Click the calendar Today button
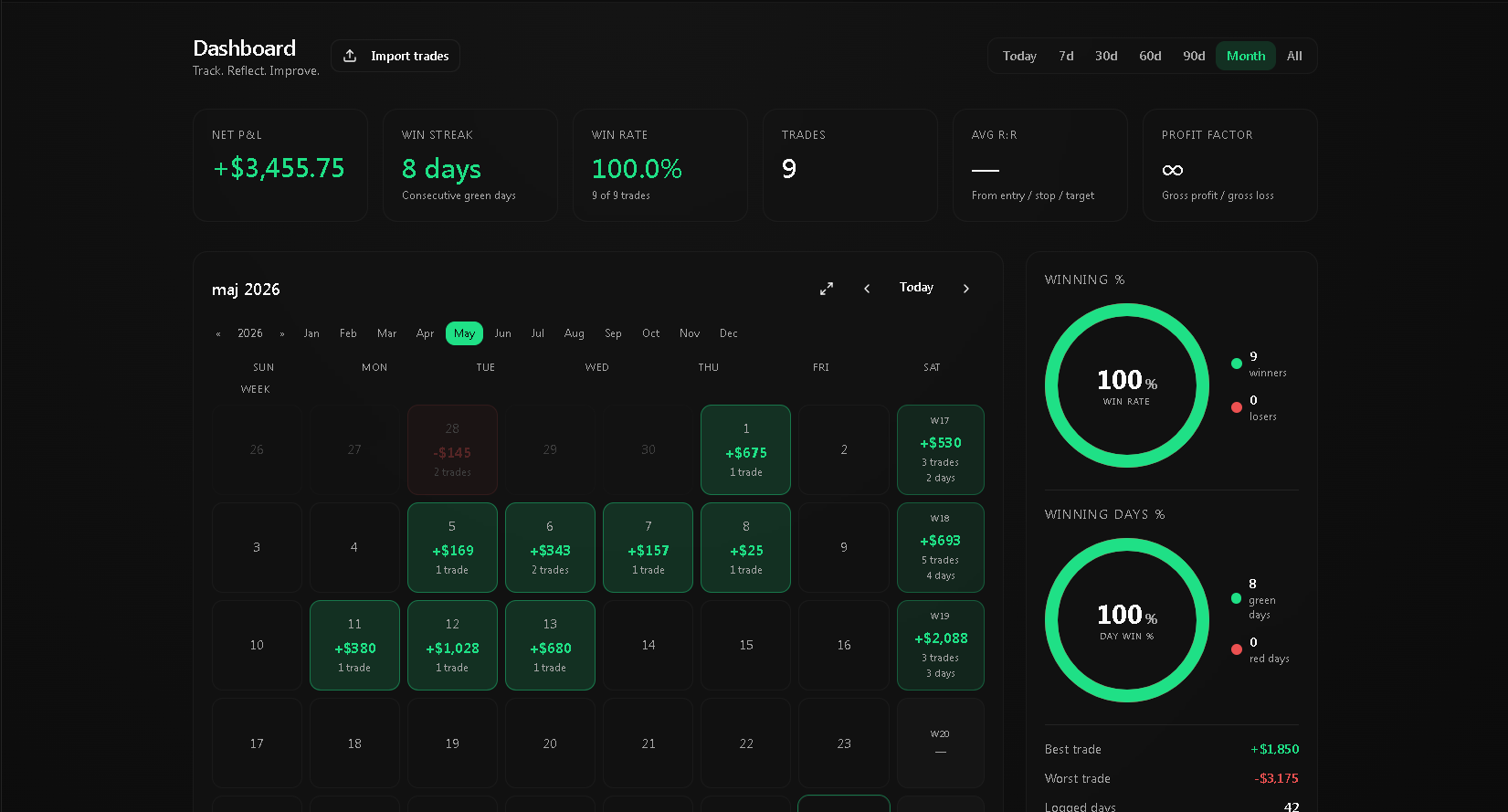This screenshot has height=812, width=1508. click(x=916, y=288)
